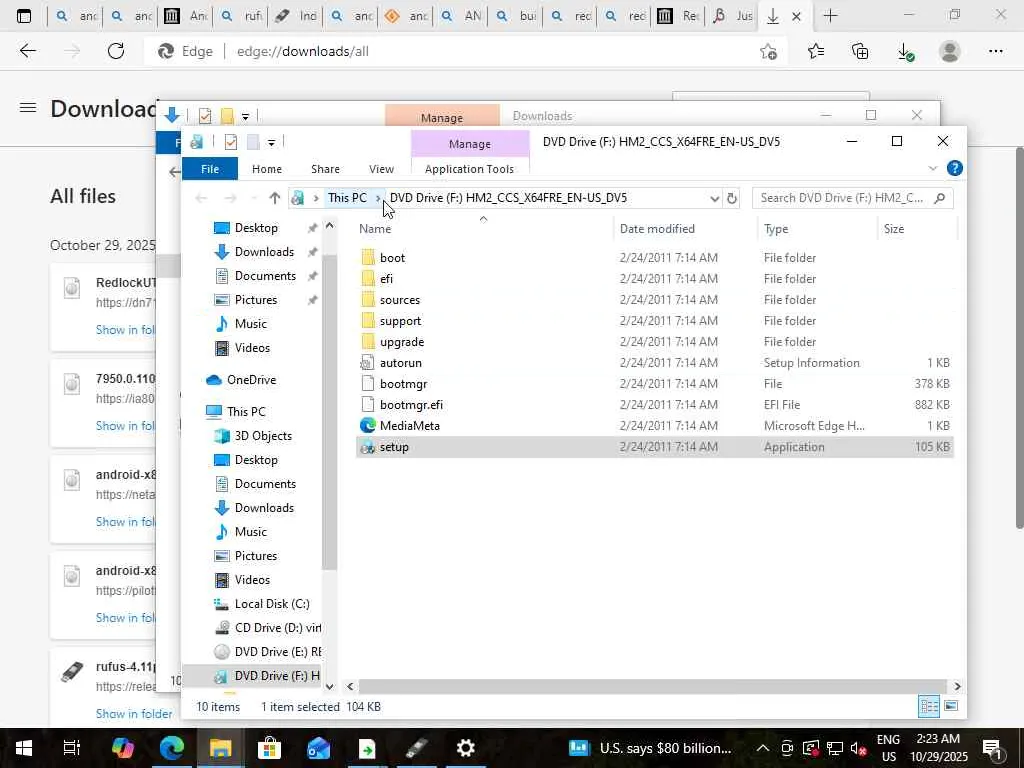Viewport: 1024px width, 768px height.
Task: Open Edge Favorites star list icon
Action: coord(816,52)
